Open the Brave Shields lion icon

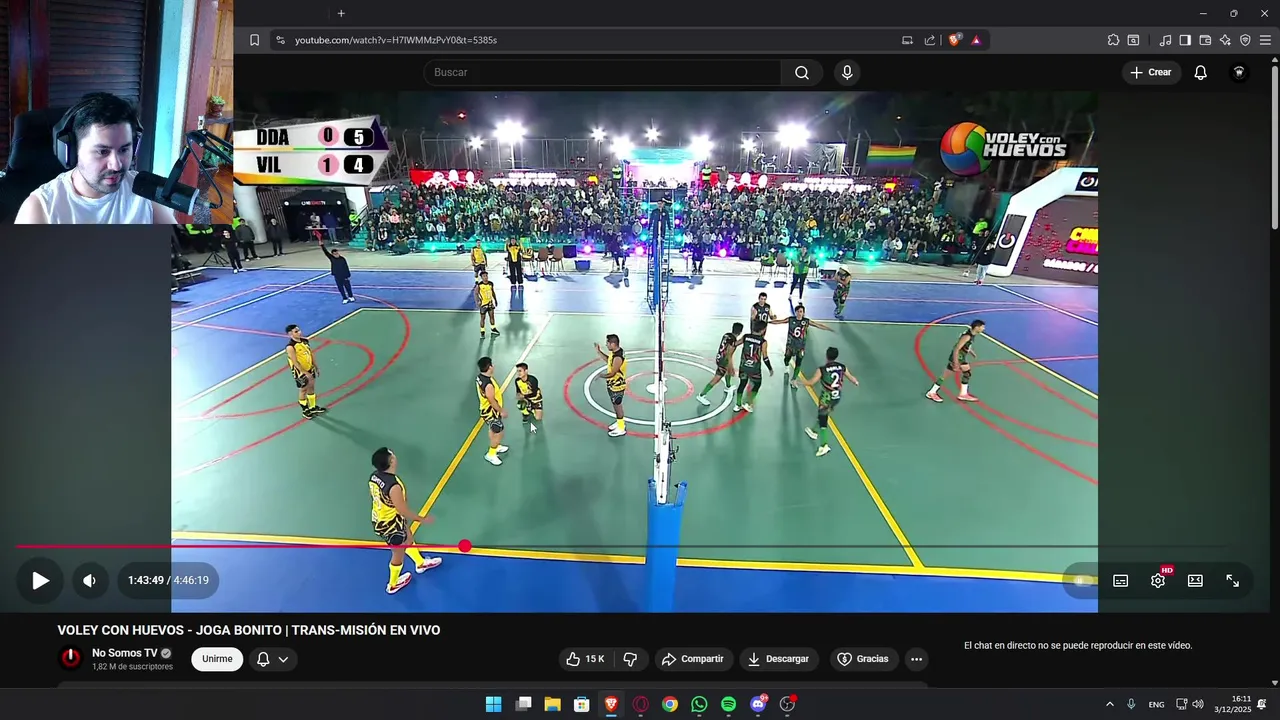(x=954, y=40)
